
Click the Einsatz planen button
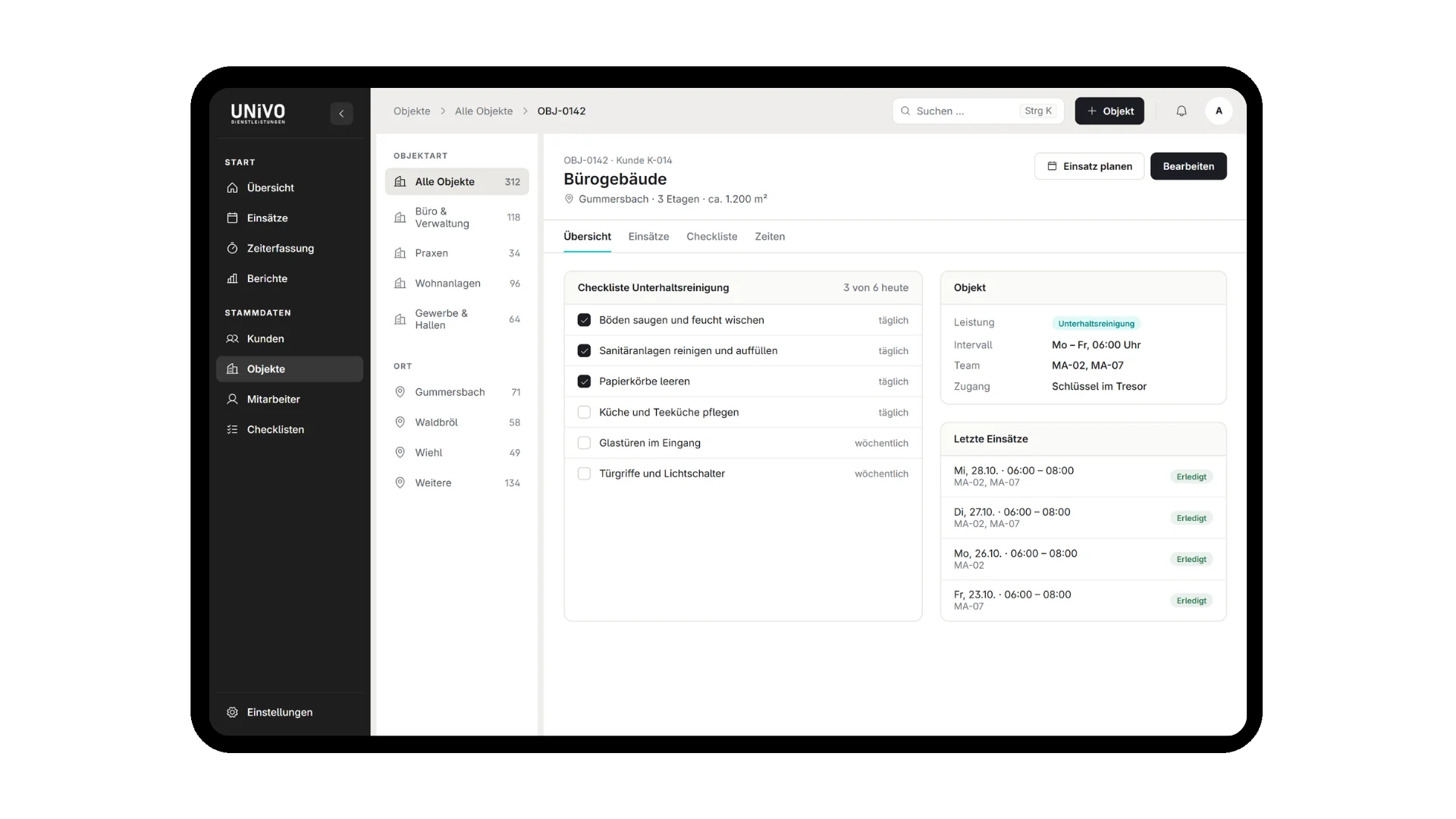tap(1089, 166)
